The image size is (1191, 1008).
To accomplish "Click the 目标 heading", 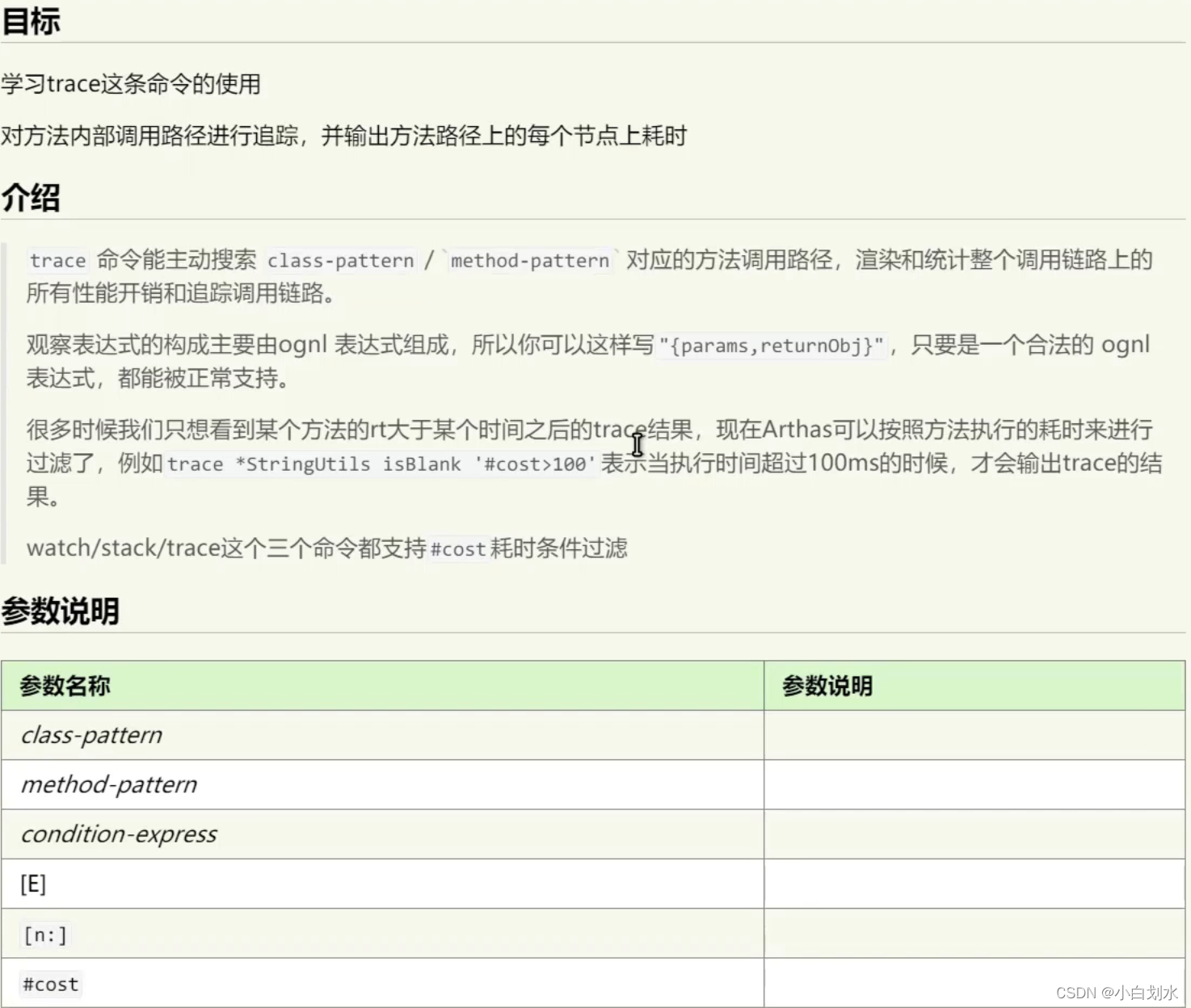I will tap(31, 21).
